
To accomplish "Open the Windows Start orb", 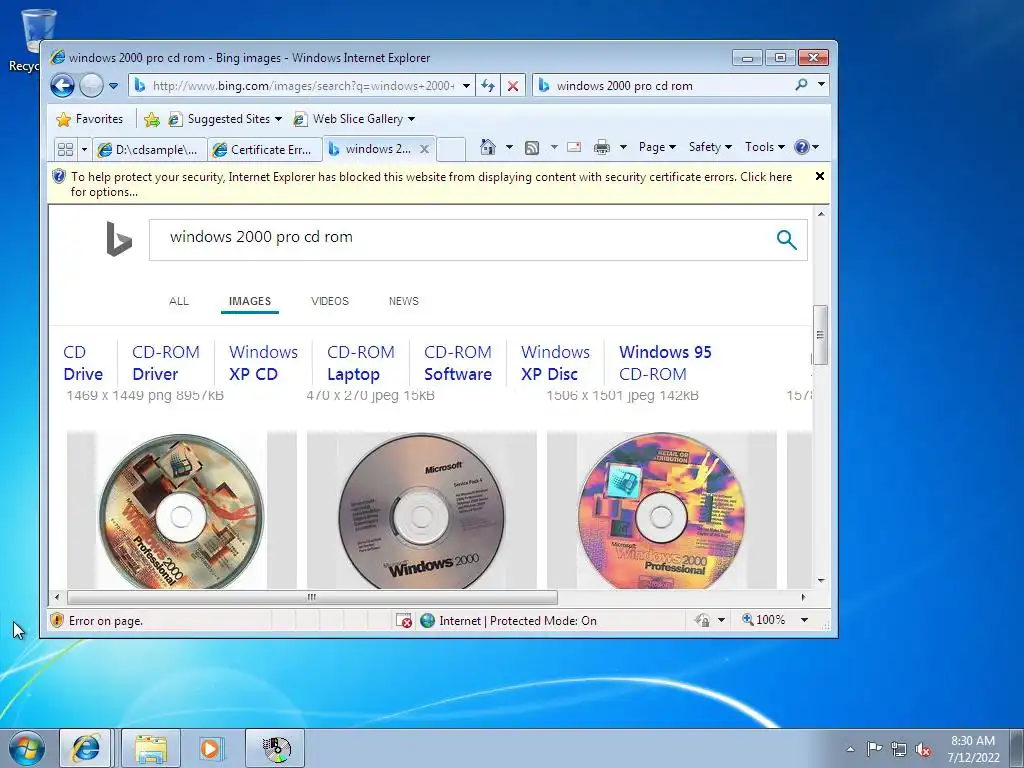I will pos(26,748).
